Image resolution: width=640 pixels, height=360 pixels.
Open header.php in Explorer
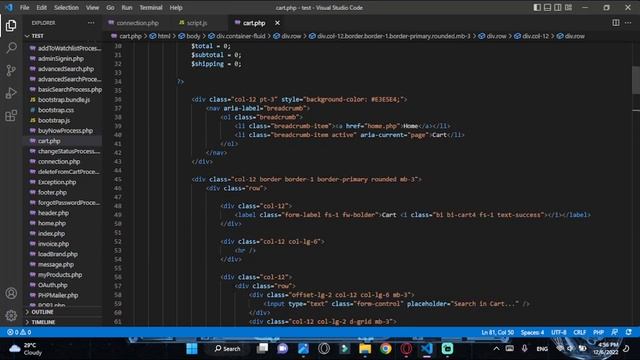coord(53,213)
